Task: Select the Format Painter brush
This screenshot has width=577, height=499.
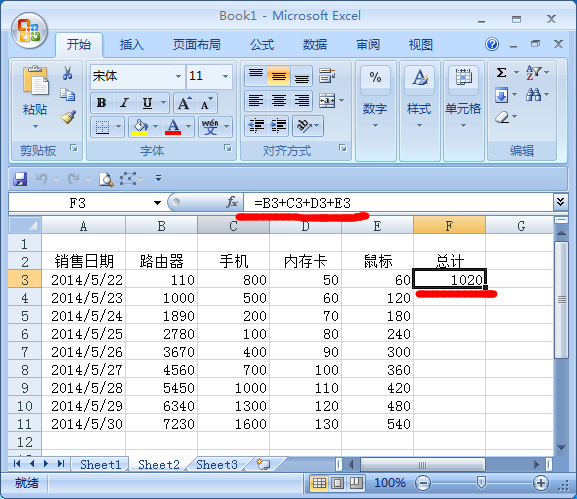Action: [x=68, y=117]
